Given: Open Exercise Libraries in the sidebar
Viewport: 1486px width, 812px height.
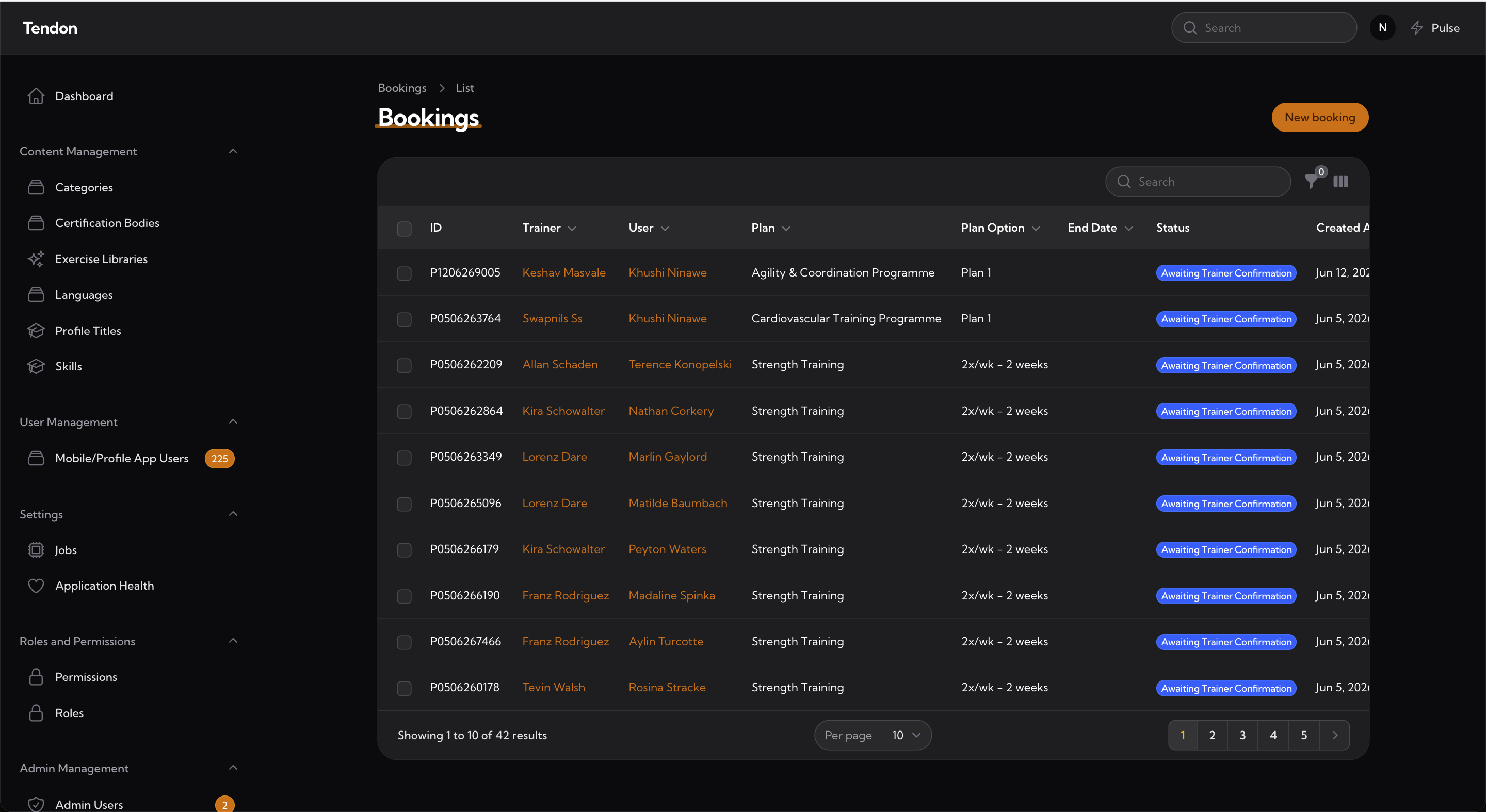Looking at the screenshot, I should pos(101,259).
